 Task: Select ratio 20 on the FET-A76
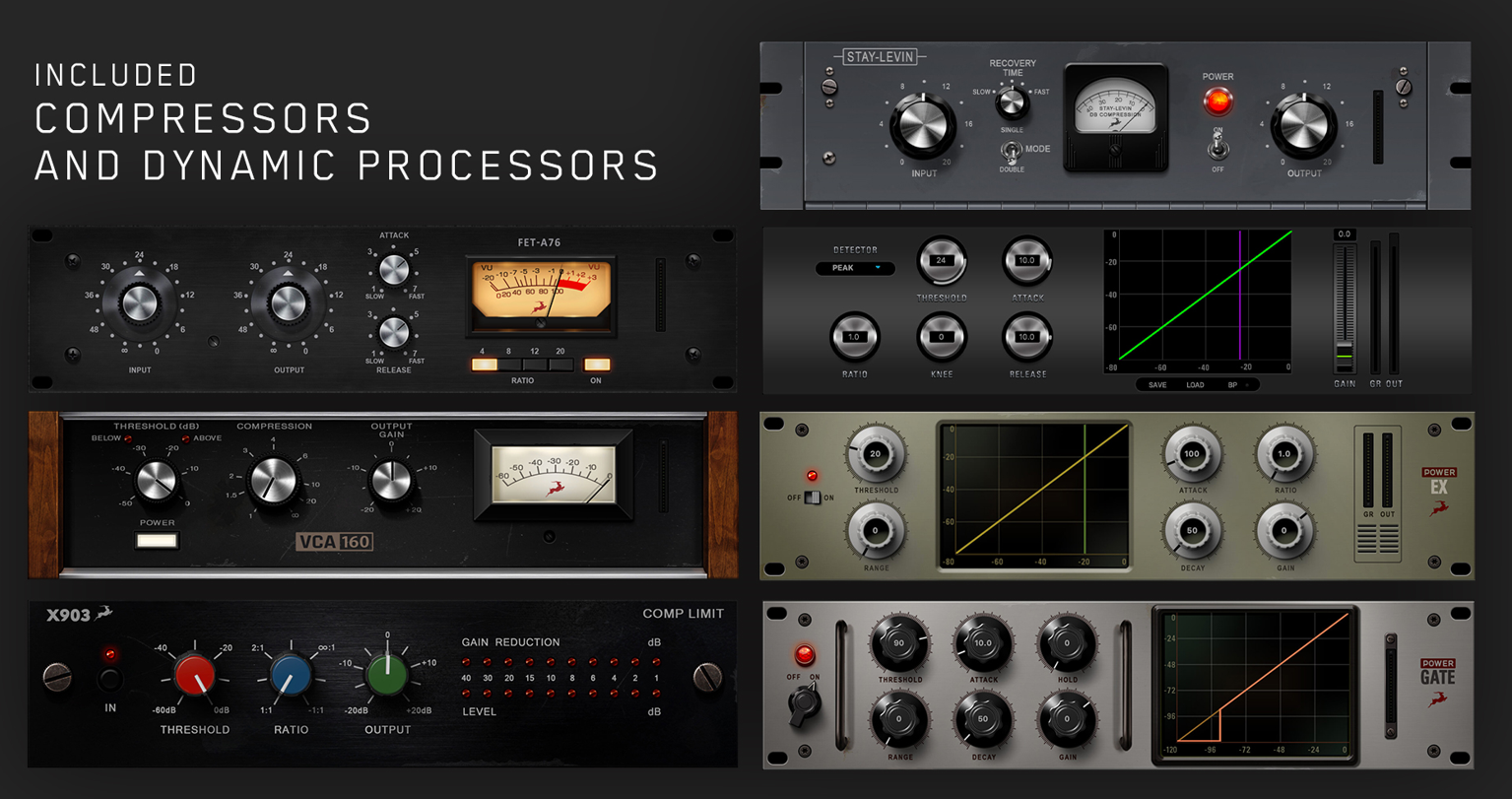coord(560,365)
